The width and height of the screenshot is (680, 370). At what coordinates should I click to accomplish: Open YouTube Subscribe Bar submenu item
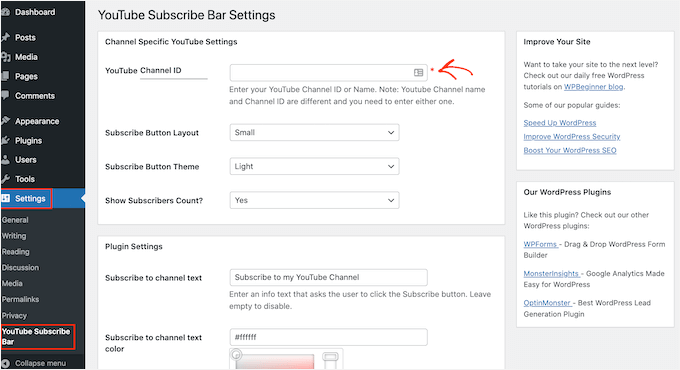coord(36,337)
